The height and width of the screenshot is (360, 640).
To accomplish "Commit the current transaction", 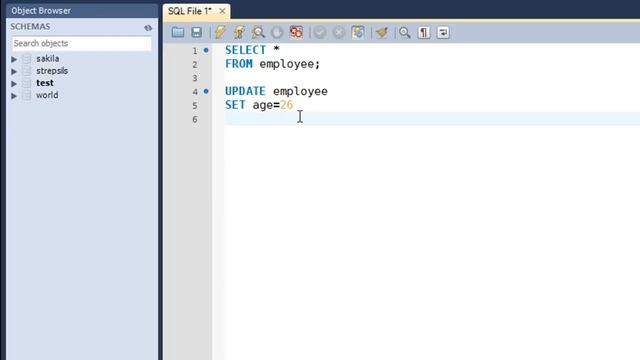I will [x=320, y=32].
